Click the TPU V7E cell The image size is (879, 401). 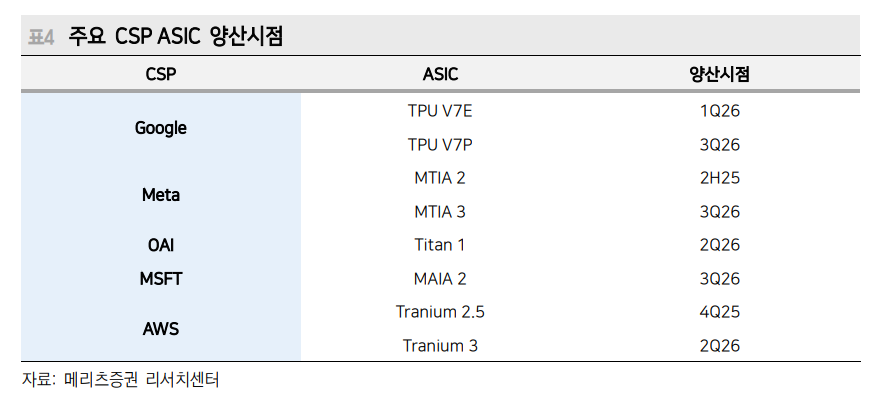(440, 111)
